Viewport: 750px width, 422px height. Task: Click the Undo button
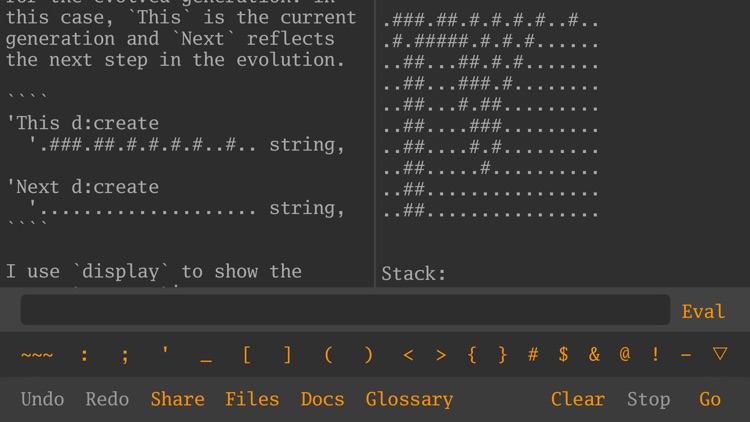42,399
